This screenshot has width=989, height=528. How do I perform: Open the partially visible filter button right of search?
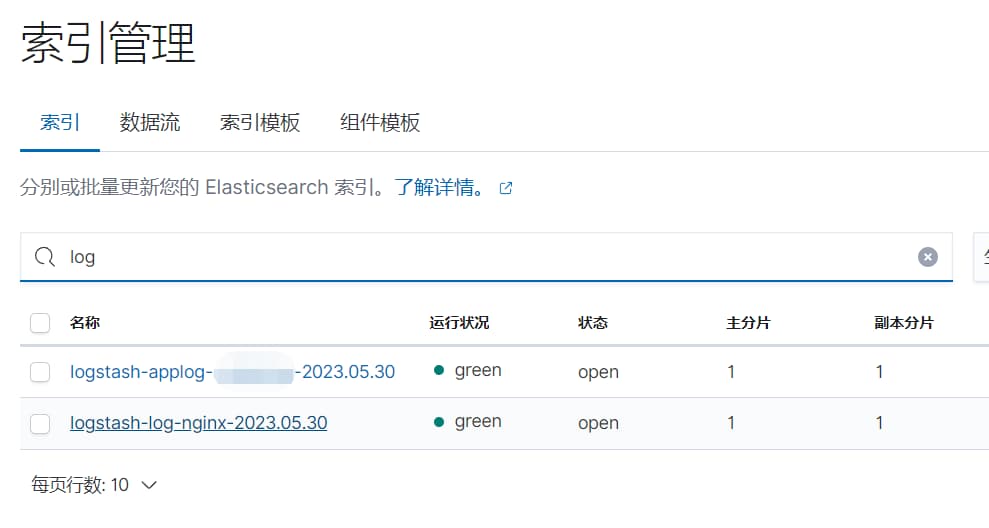point(981,257)
